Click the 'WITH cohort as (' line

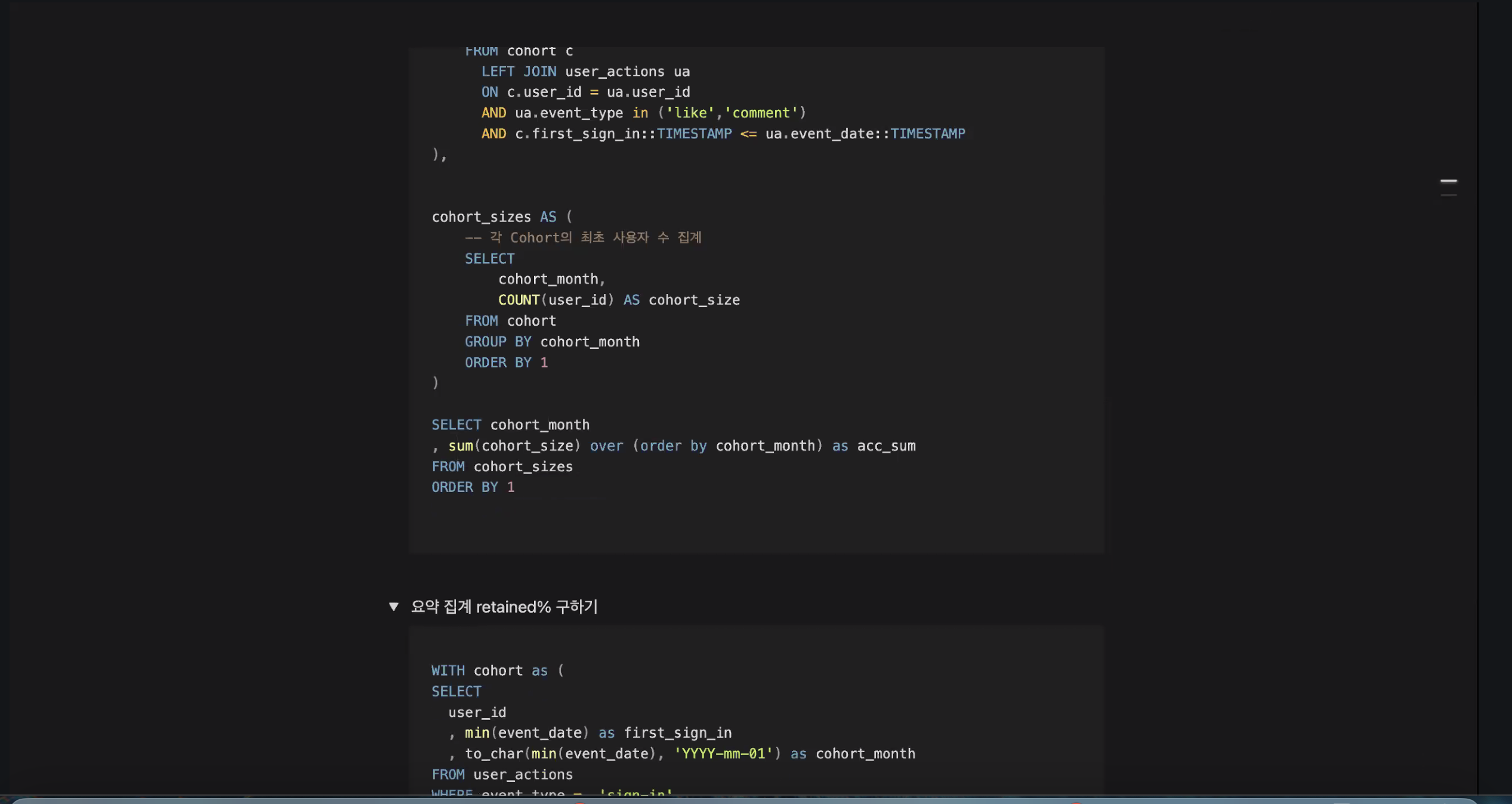tap(498, 670)
